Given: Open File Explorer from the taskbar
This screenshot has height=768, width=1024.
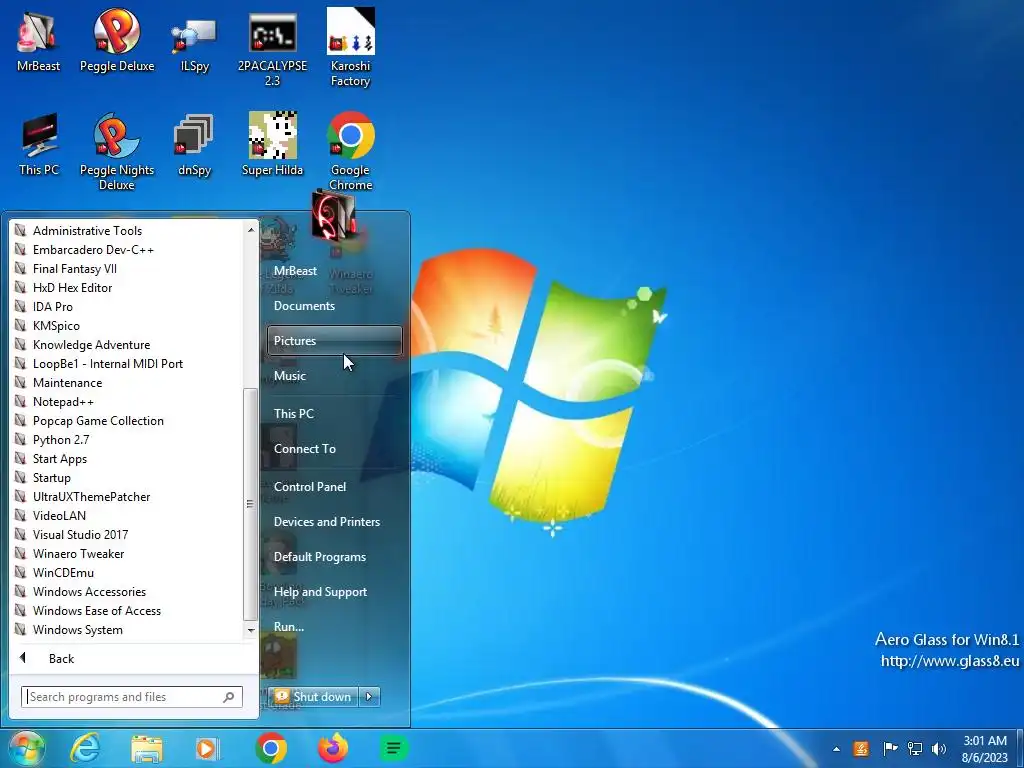Looking at the screenshot, I should point(147,748).
